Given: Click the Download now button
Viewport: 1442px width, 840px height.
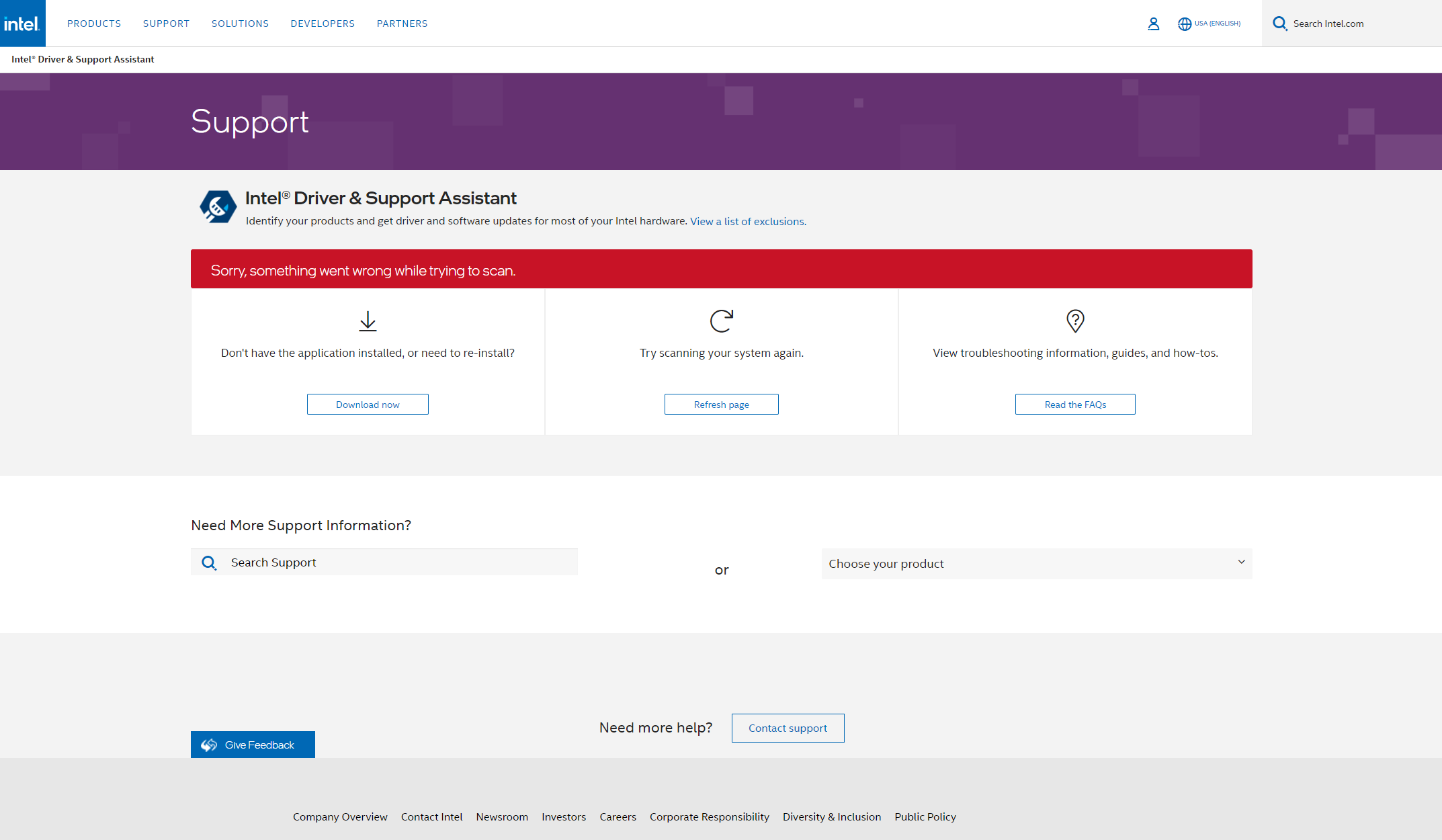Looking at the screenshot, I should click(x=368, y=404).
